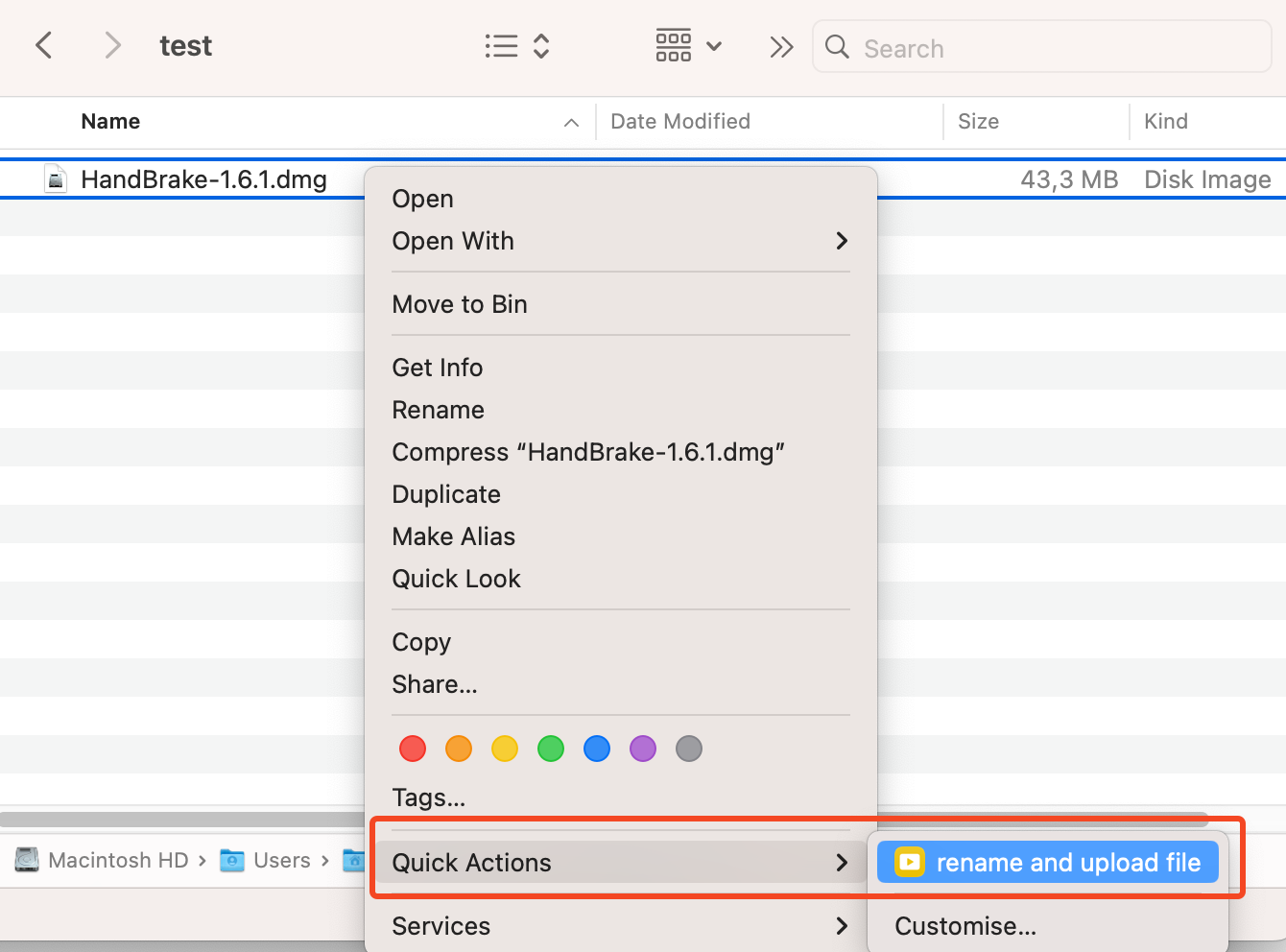Click the grid grouping icon in toolbar
The height and width of the screenshot is (952, 1286).
(x=673, y=45)
